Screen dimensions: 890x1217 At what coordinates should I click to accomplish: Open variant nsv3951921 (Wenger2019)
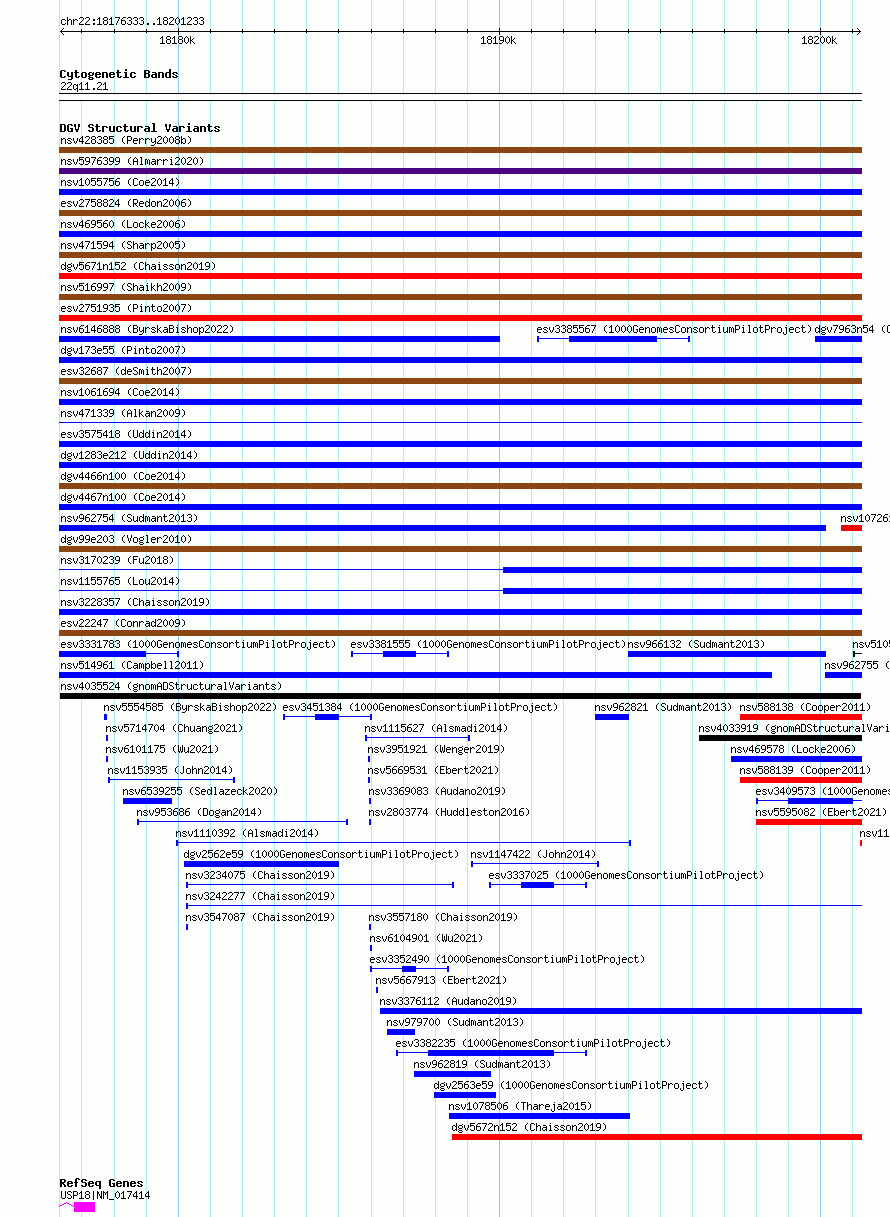436,749
